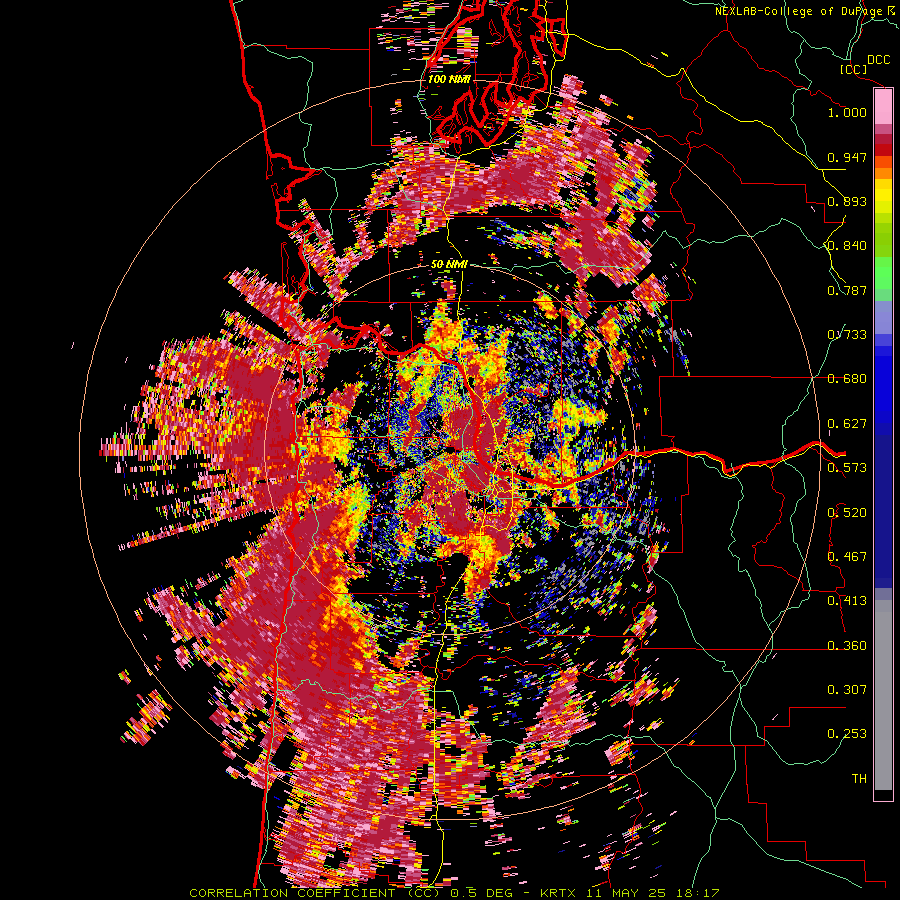Click the TH threshold label
The height and width of the screenshot is (900, 900).
tap(859, 779)
